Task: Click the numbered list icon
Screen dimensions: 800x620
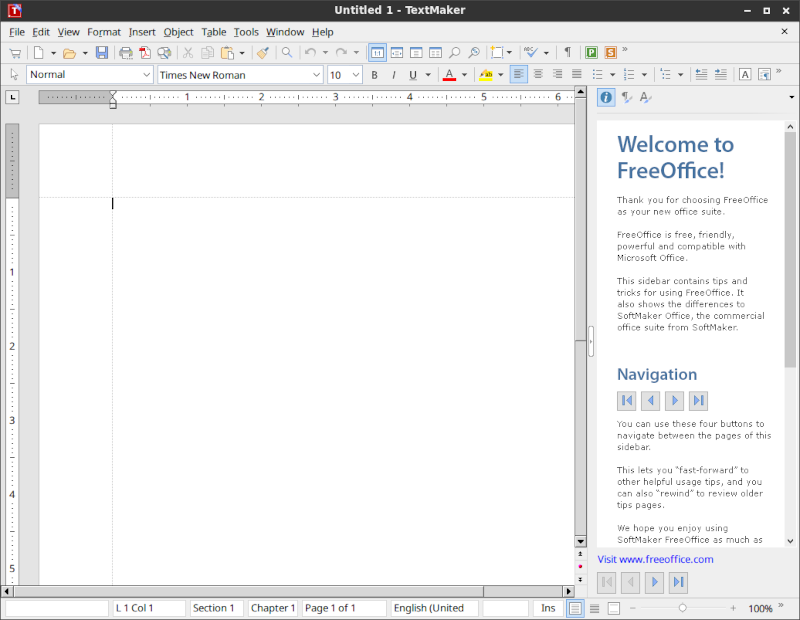Action: 629,75
